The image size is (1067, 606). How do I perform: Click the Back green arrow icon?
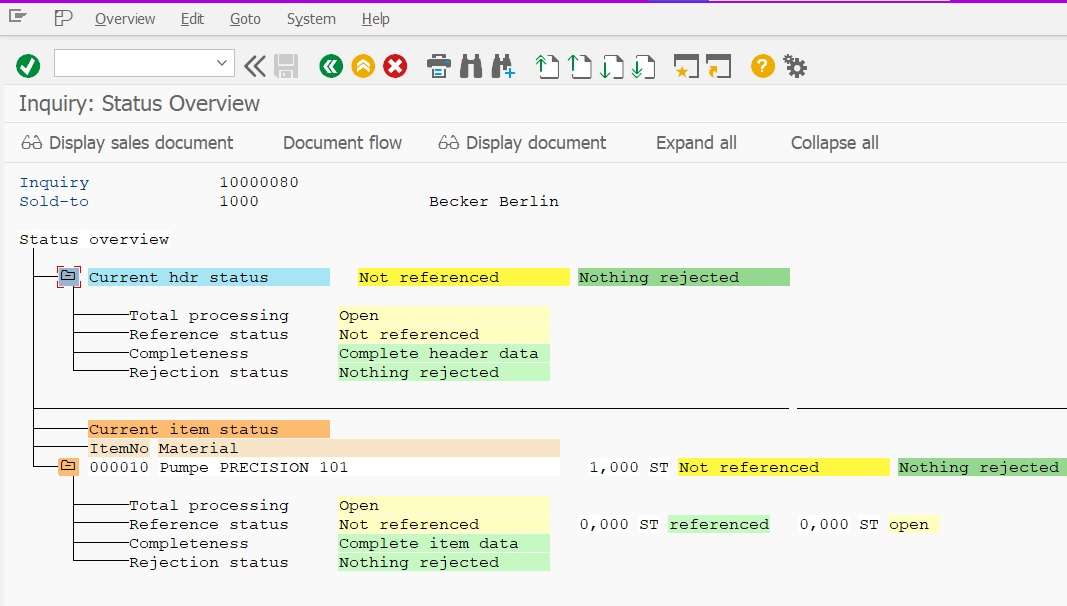pos(331,66)
